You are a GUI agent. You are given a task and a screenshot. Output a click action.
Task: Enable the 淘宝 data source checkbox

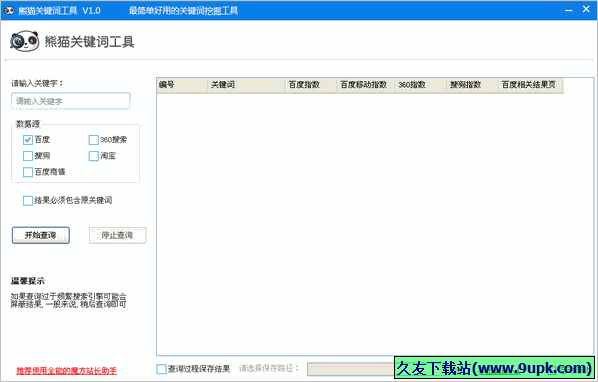[x=93, y=156]
